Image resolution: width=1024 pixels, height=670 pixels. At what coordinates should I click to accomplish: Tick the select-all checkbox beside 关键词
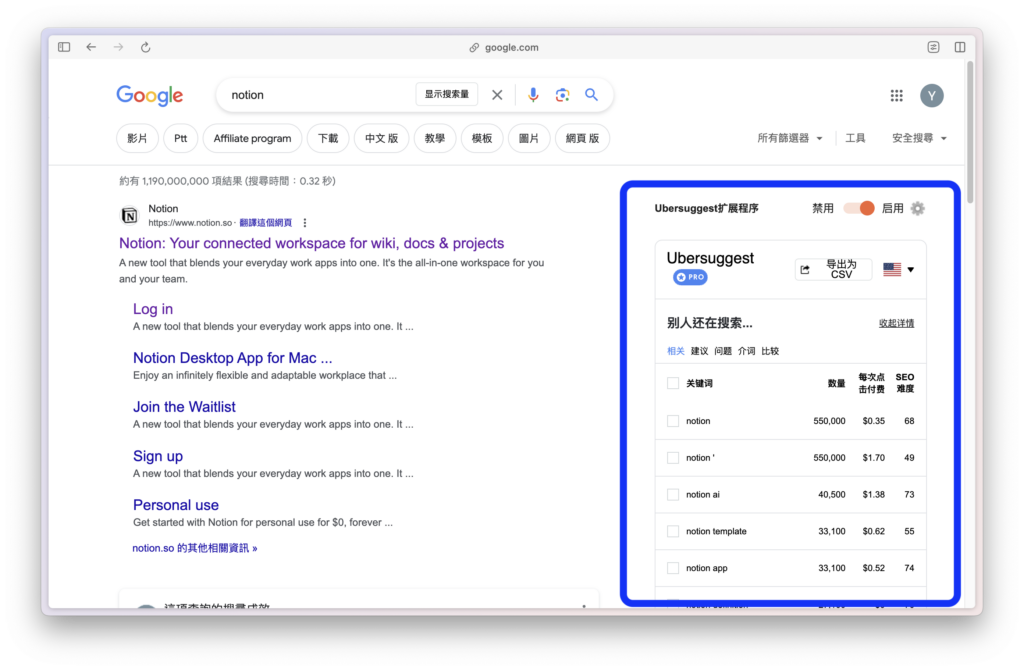[673, 383]
